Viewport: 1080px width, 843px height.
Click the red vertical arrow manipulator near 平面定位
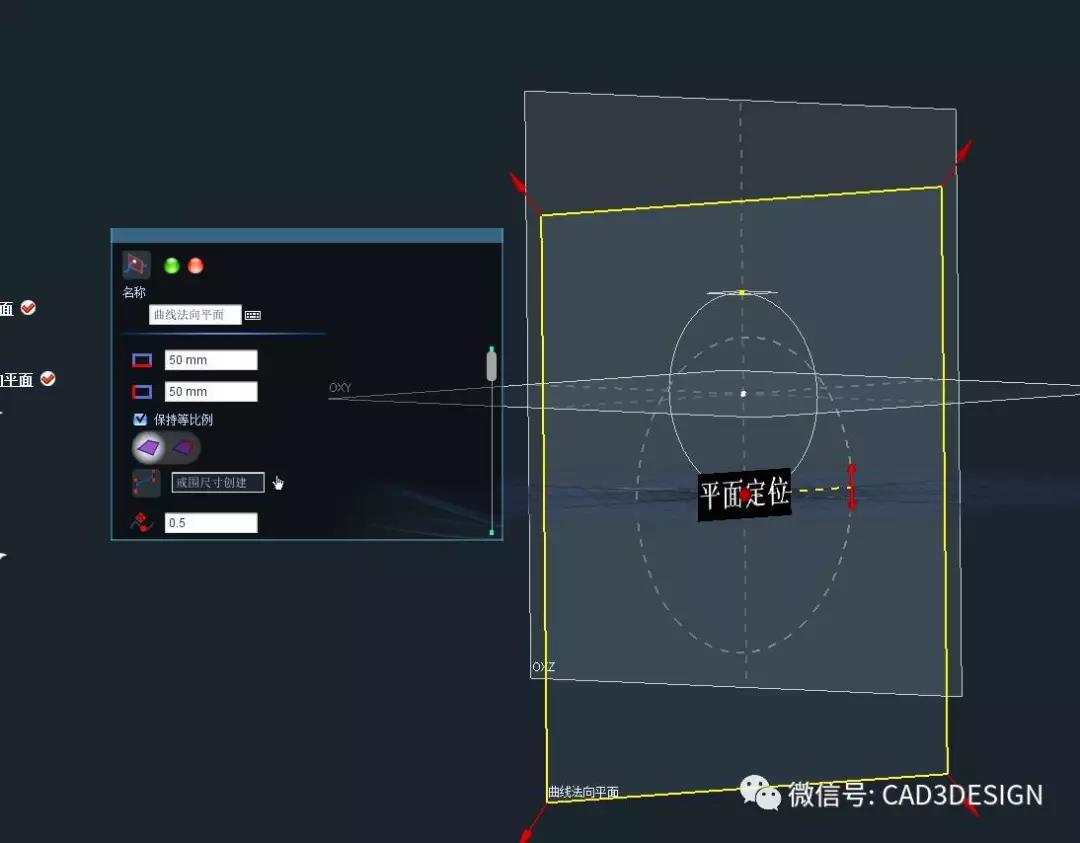tap(852, 487)
